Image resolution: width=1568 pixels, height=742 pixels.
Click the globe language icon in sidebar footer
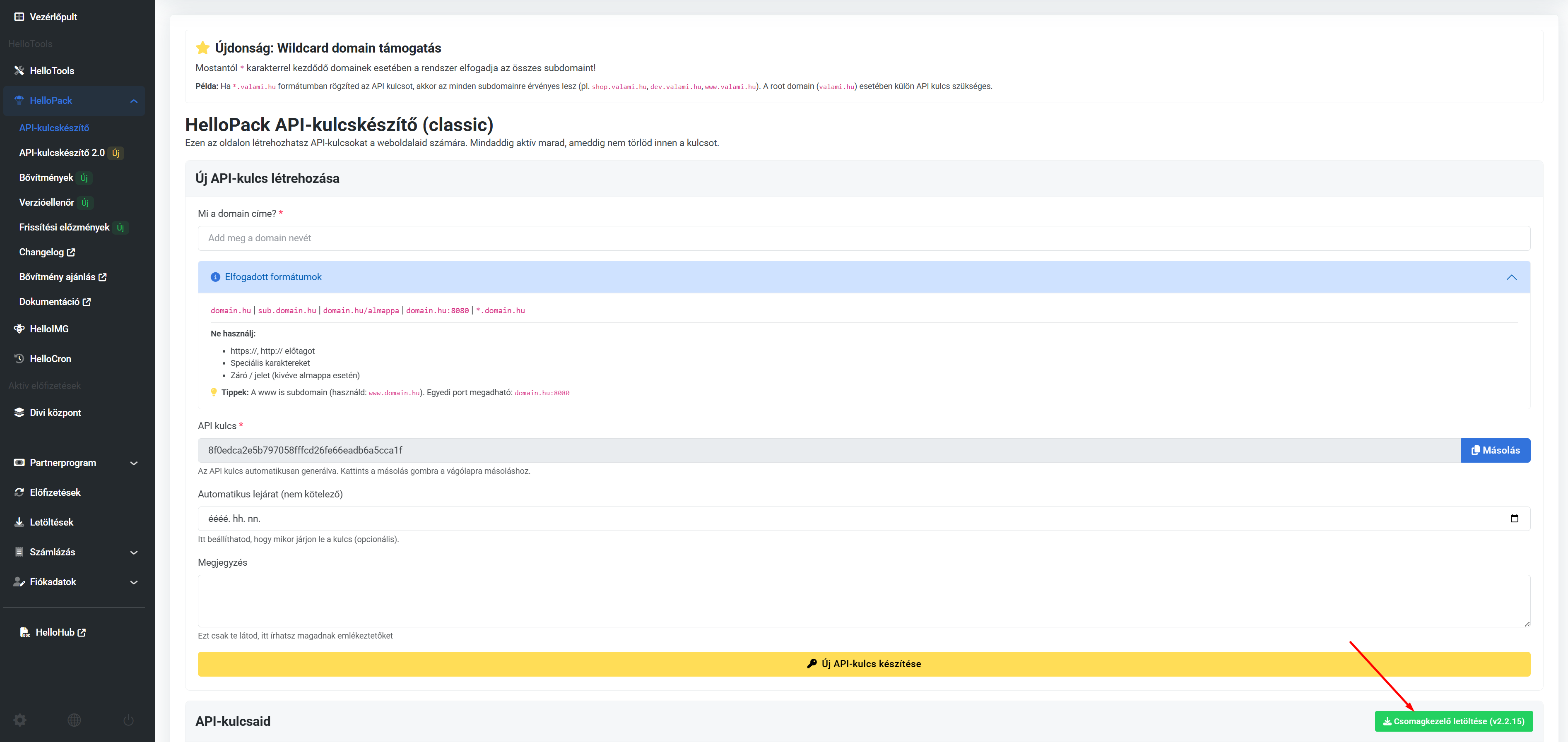point(74,720)
